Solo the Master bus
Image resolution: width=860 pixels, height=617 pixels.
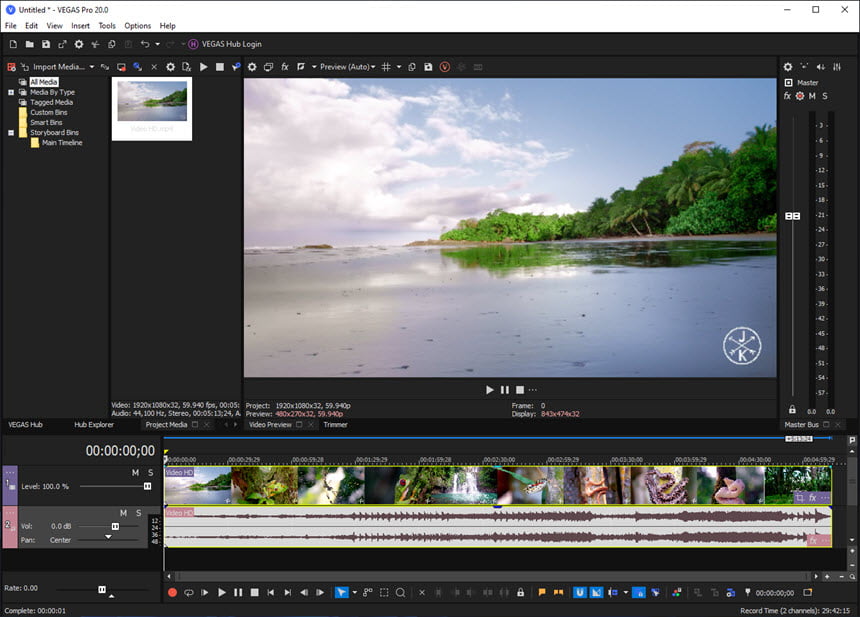[x=825, y=96]
